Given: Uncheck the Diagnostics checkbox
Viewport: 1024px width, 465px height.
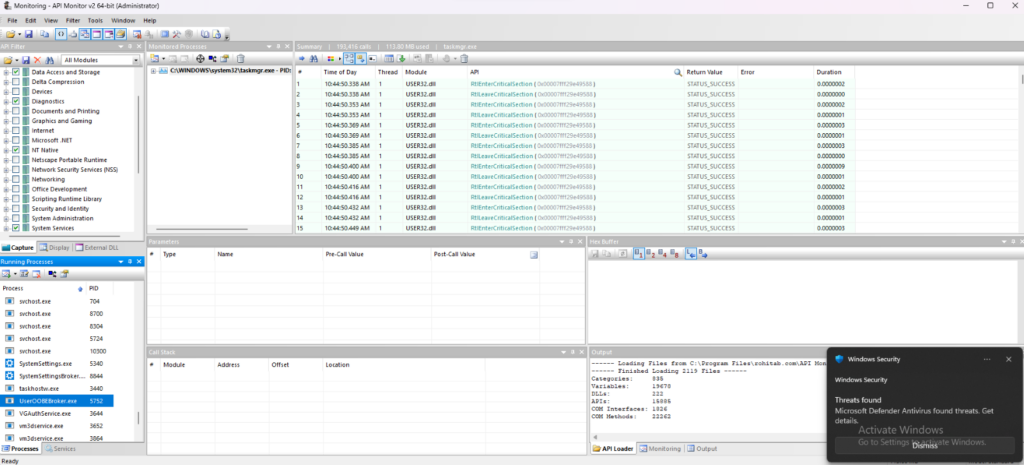Looking at the screenshot, I should tap(16, 101).
